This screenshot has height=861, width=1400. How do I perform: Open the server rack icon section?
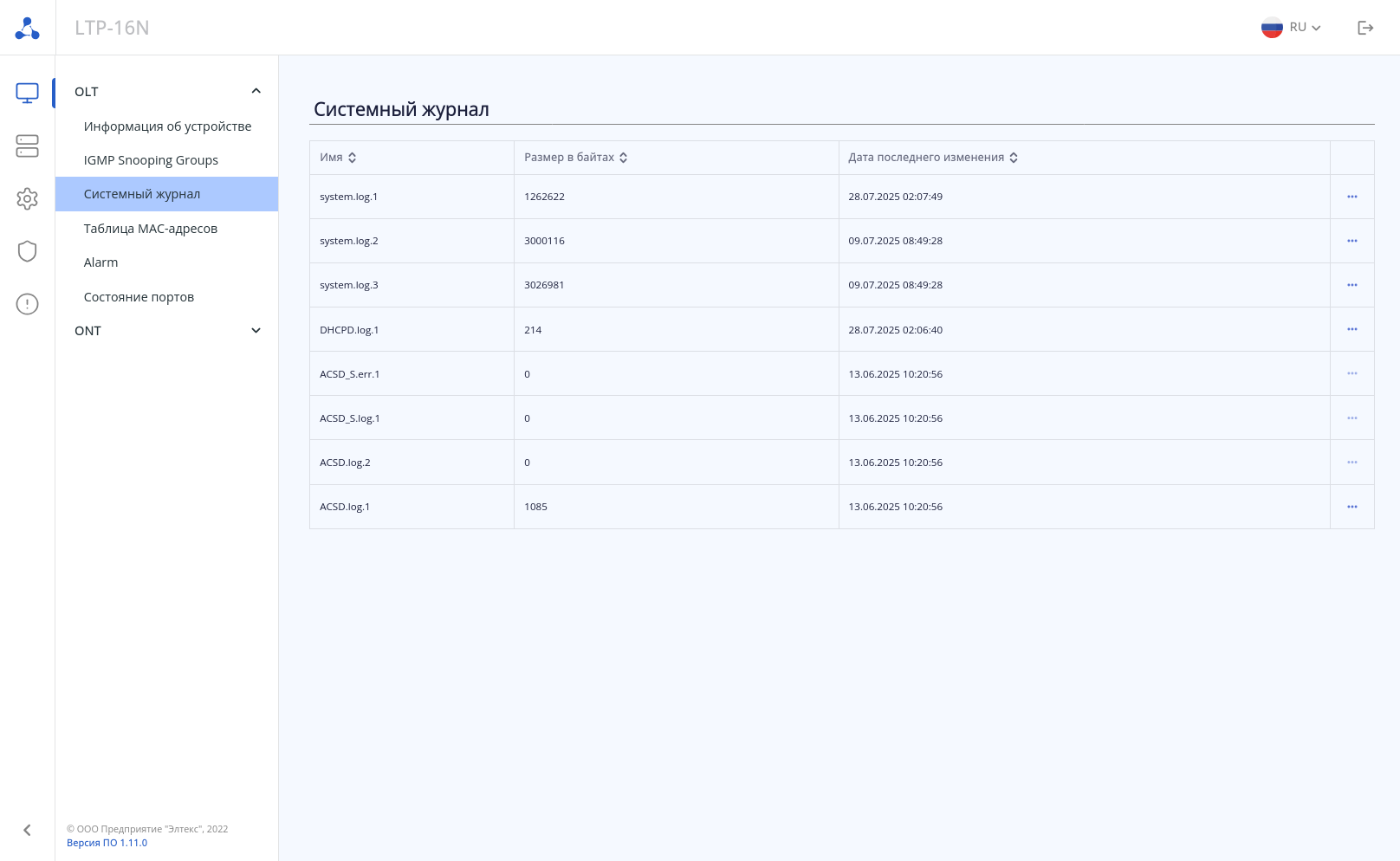click(27, 146)
